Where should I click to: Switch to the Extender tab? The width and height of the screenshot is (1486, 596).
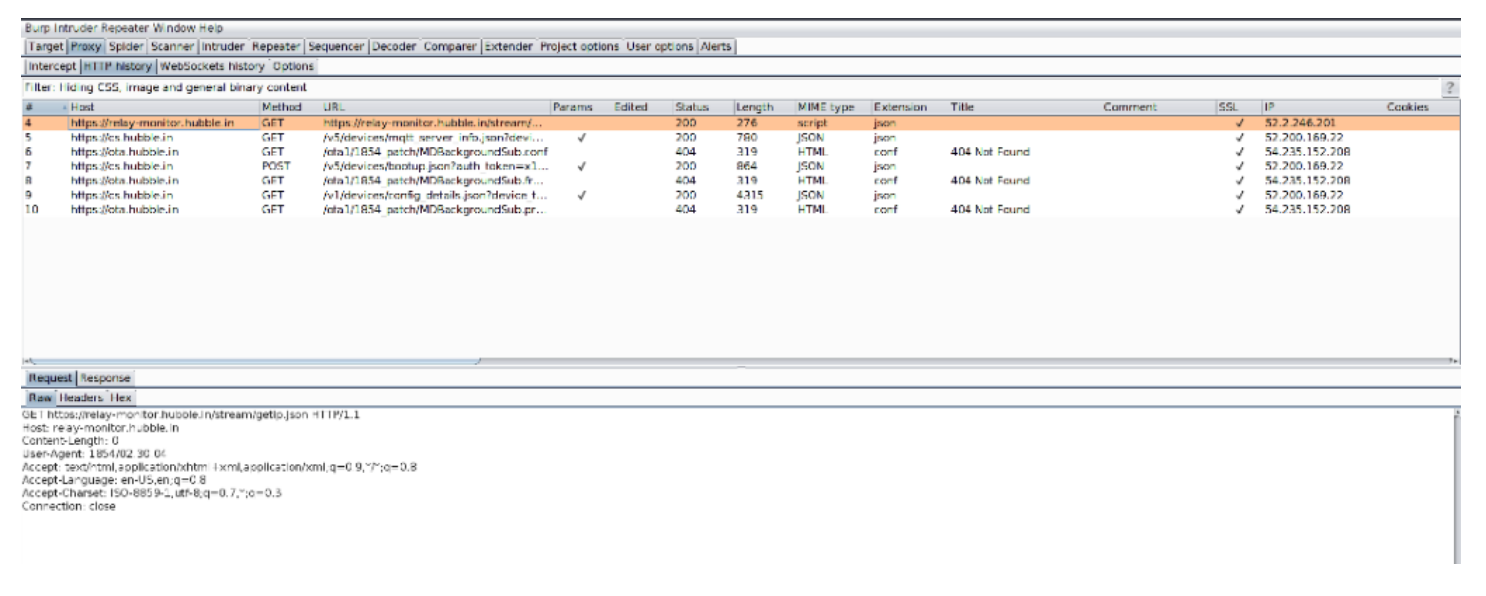click(509, 47)
